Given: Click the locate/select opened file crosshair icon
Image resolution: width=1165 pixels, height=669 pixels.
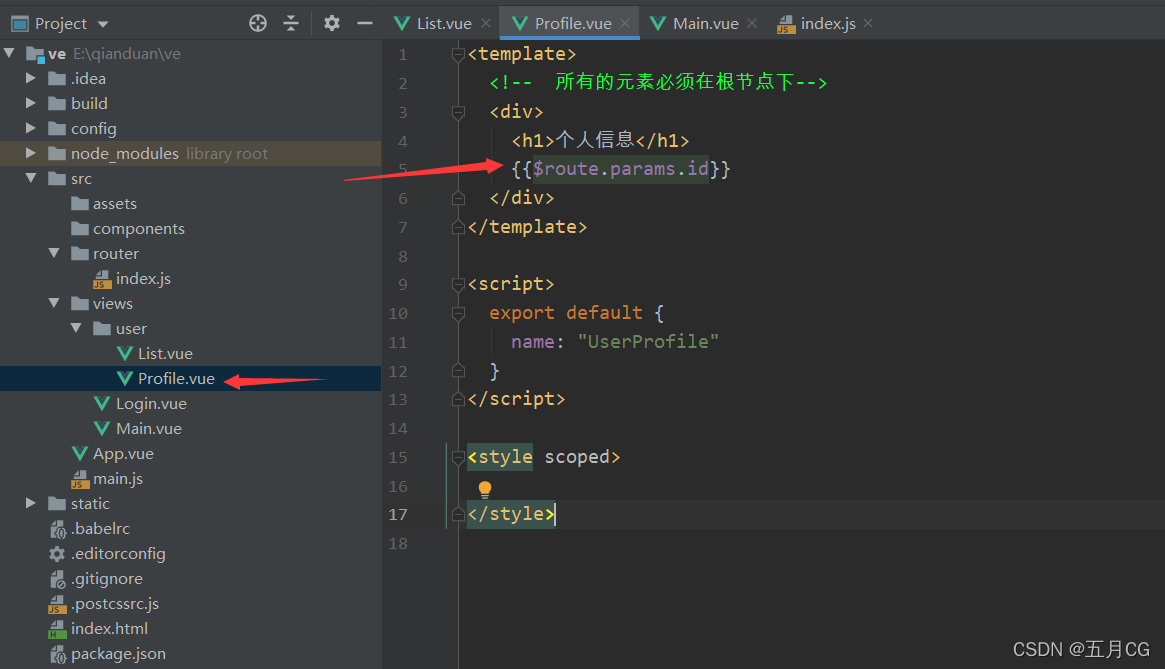Looking at the screenshot, I should [258, 23].
